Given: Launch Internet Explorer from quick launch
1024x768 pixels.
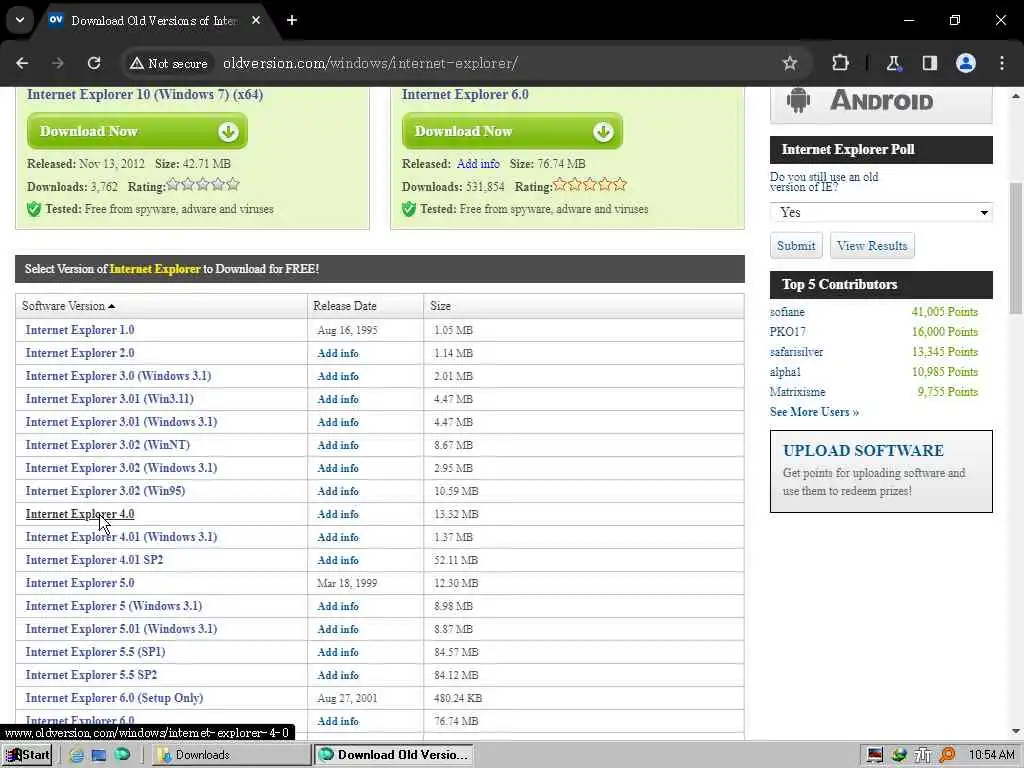Looking at the screenshot, I should pos(76,755).
